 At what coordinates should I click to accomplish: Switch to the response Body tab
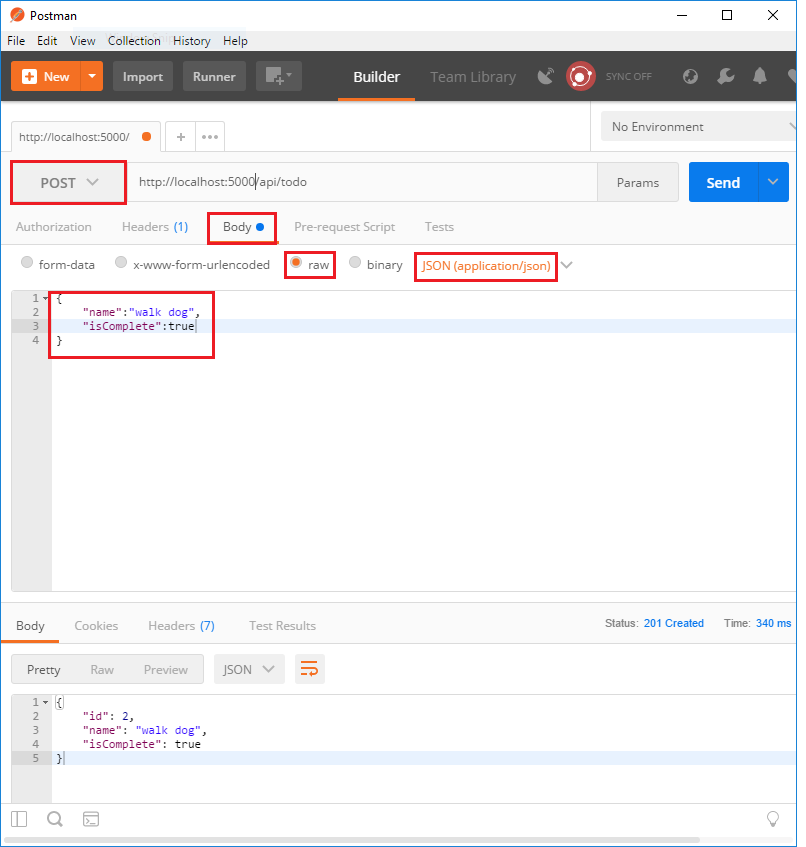(30, 626)
